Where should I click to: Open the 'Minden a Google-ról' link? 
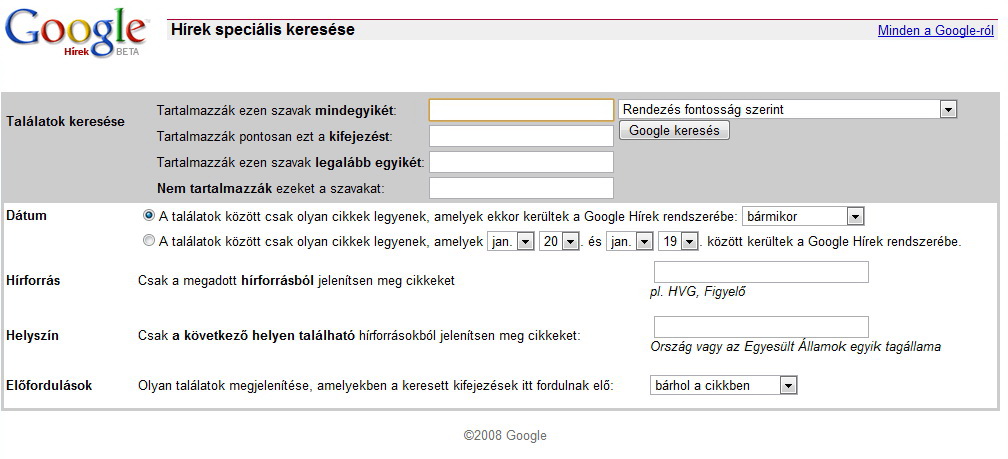pyautogui.click(x=935, y=30)
